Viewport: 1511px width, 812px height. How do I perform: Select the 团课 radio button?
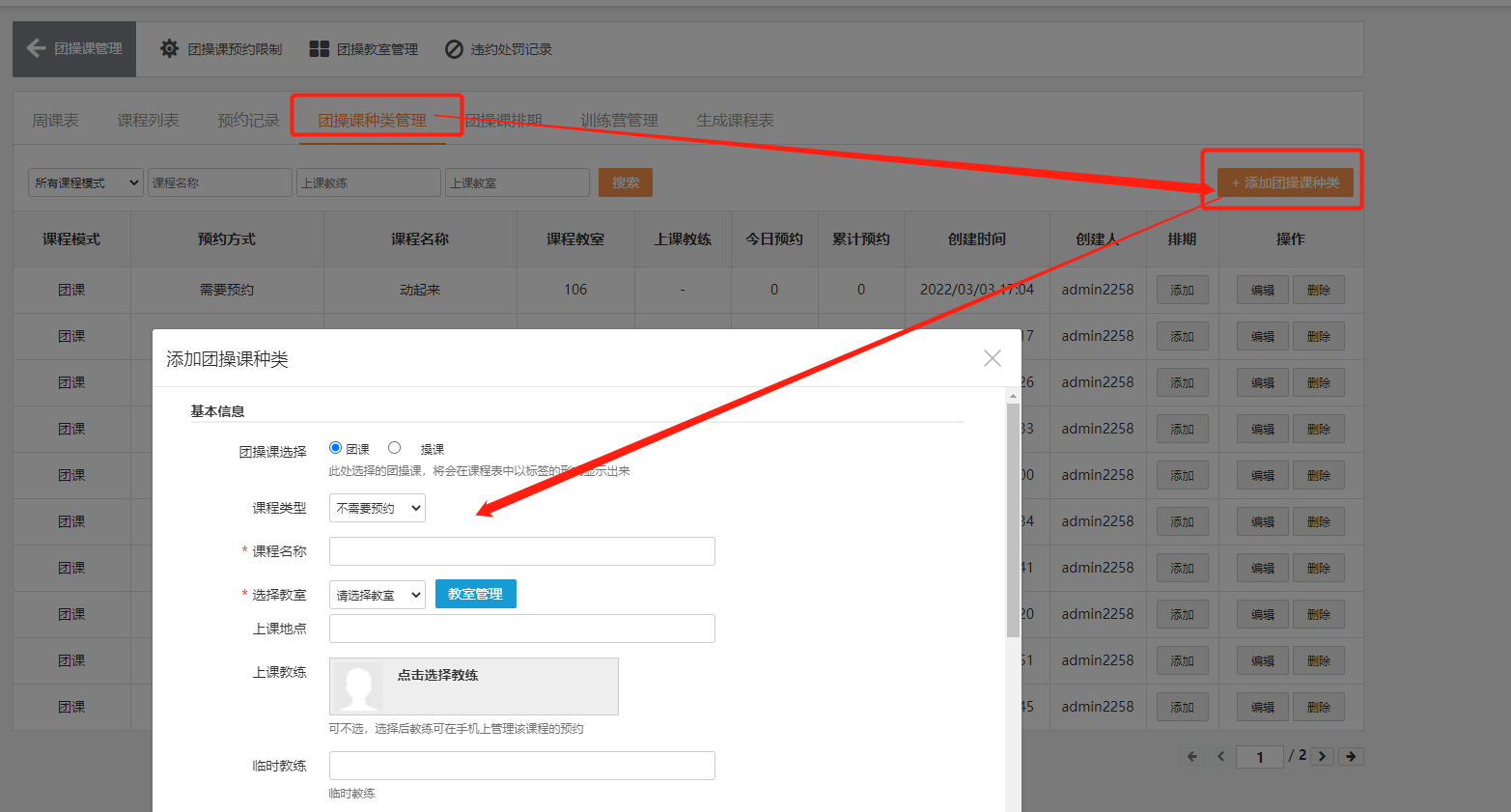click(335, 448)
